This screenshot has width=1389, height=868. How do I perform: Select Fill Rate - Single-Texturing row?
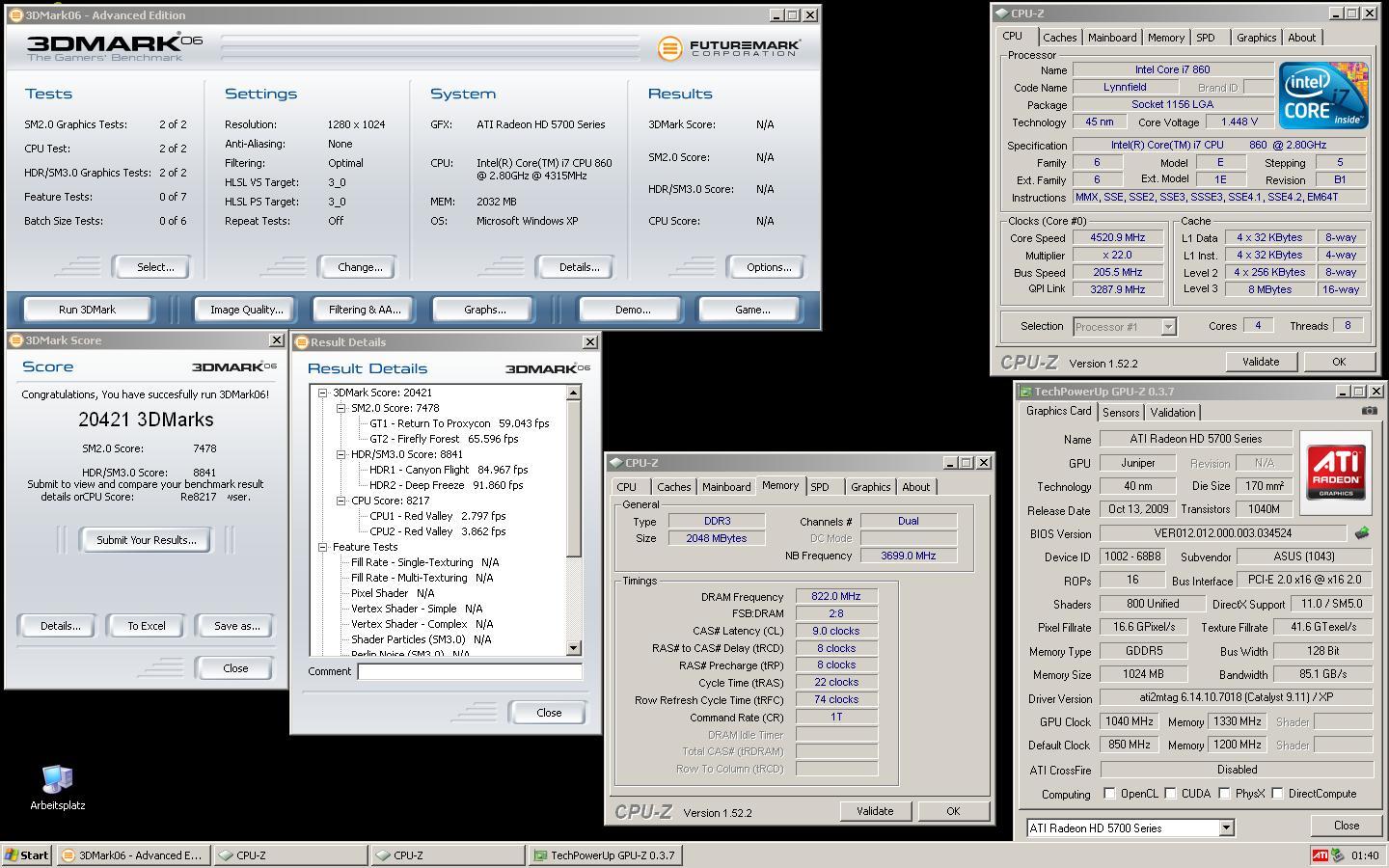(425, 562)
